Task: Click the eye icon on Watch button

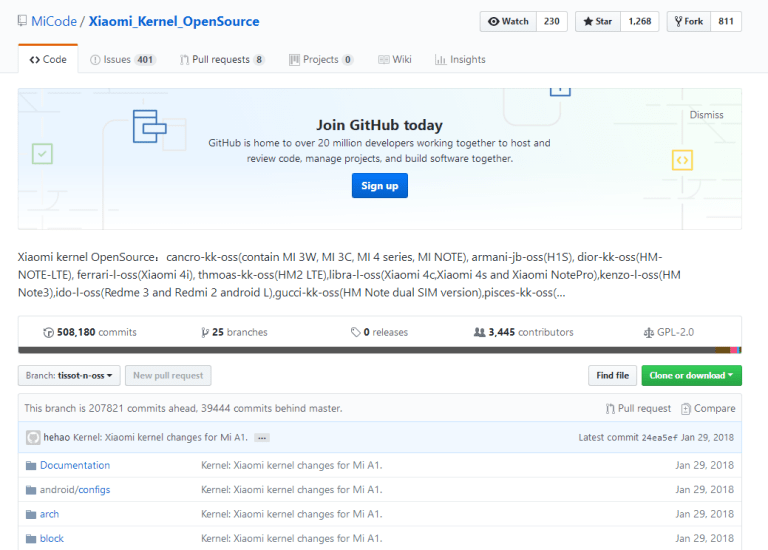Action: click(x=493, y=22)
